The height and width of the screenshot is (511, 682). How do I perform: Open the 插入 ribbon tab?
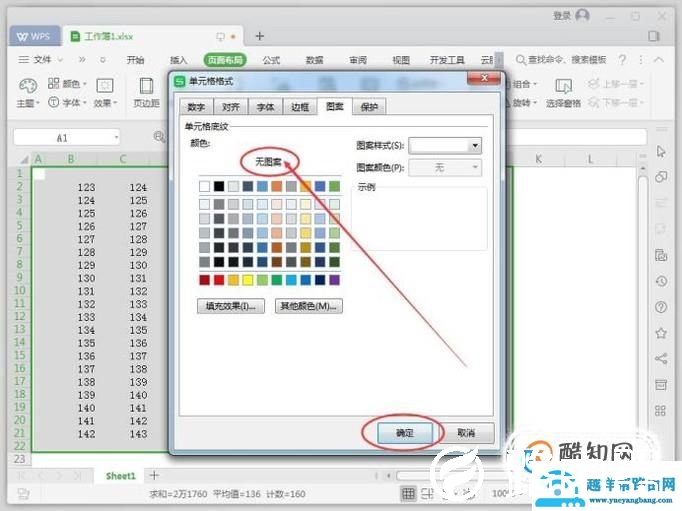pos(178,60)
